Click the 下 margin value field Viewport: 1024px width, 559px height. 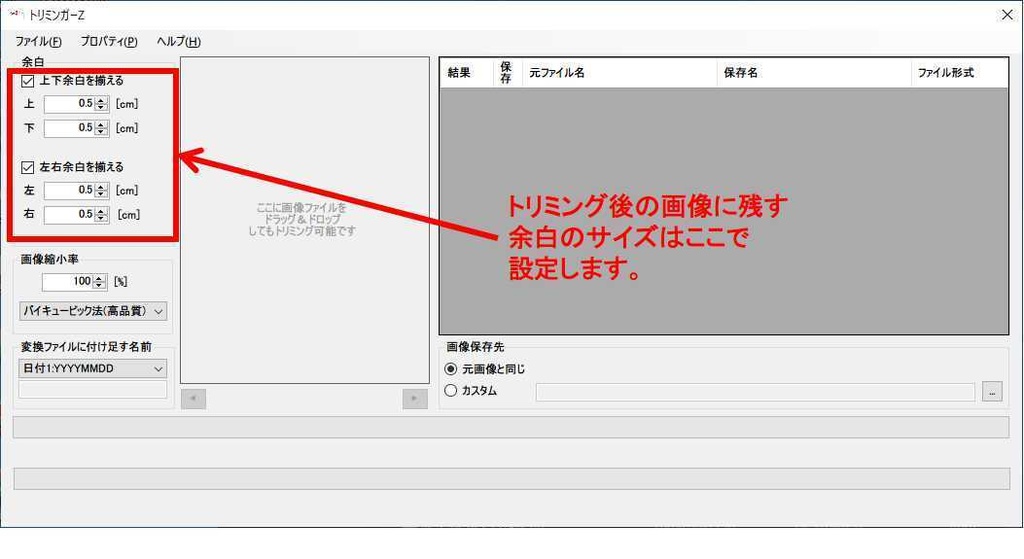pos(69,128)
